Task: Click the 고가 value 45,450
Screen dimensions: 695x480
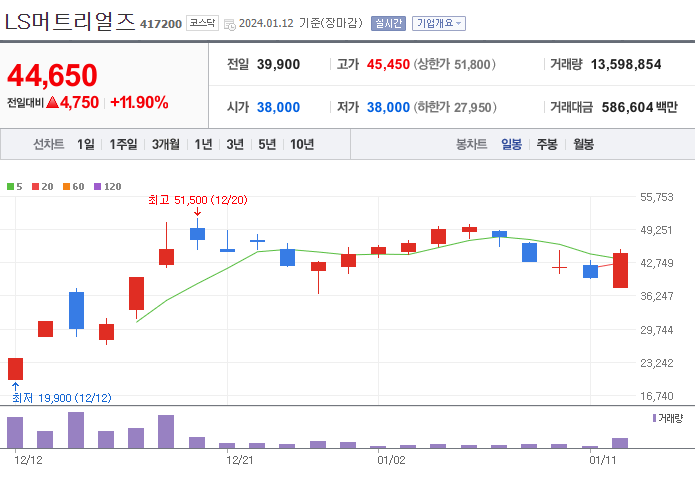Action: [388, 64]
